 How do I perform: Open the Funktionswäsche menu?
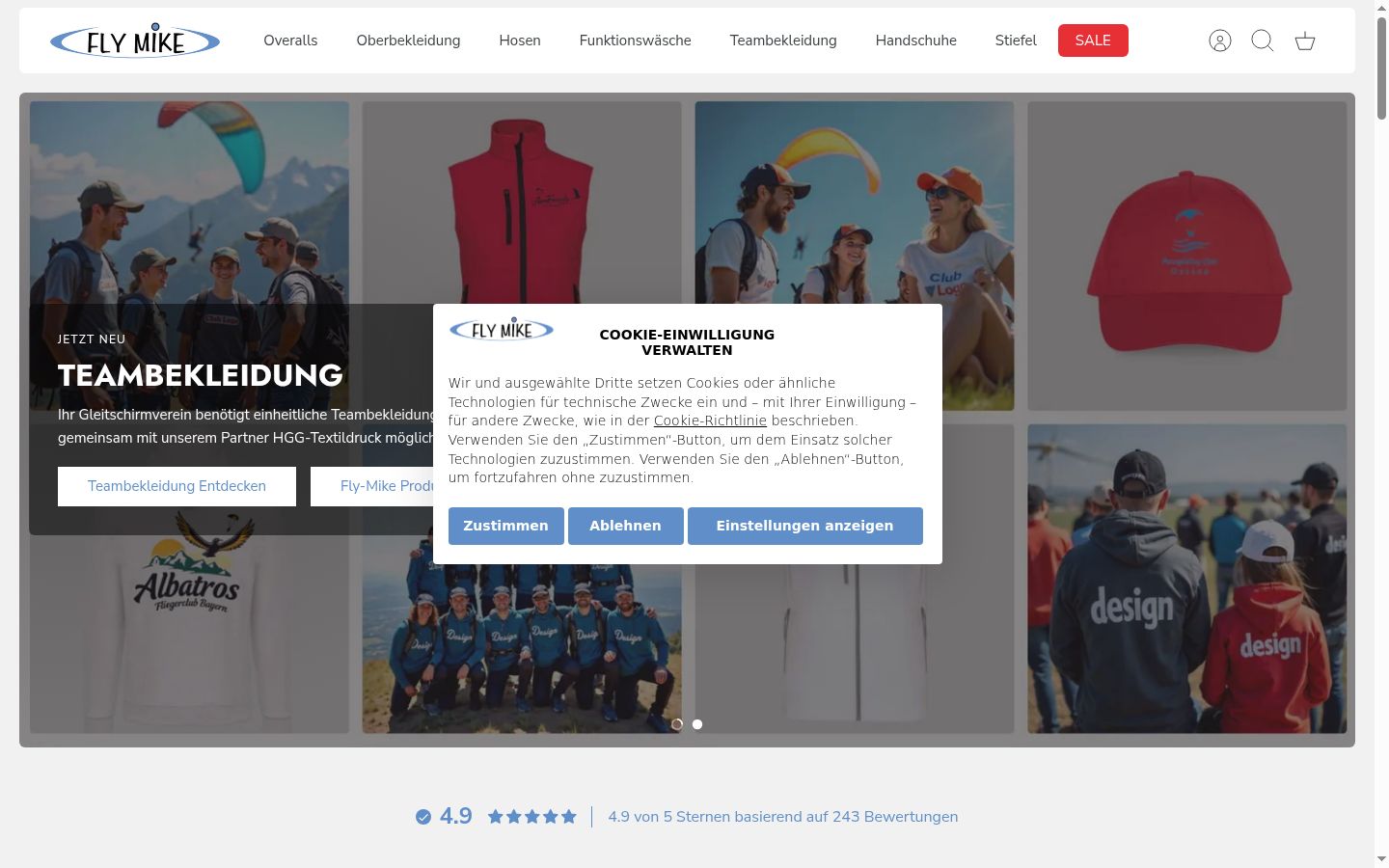pyautogui.click(x=635, y=41)
